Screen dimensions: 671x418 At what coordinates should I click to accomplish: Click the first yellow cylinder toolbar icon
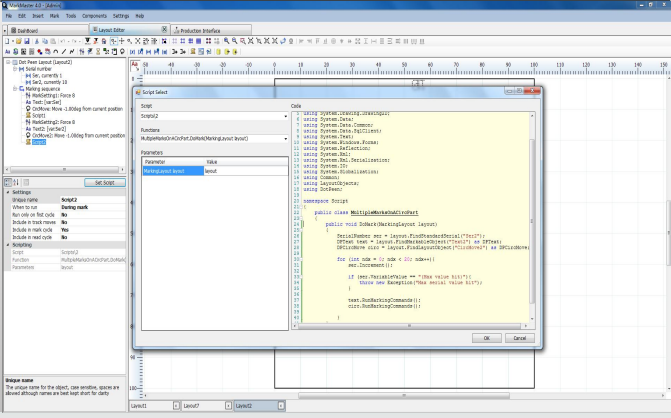[x=218, y=51]
